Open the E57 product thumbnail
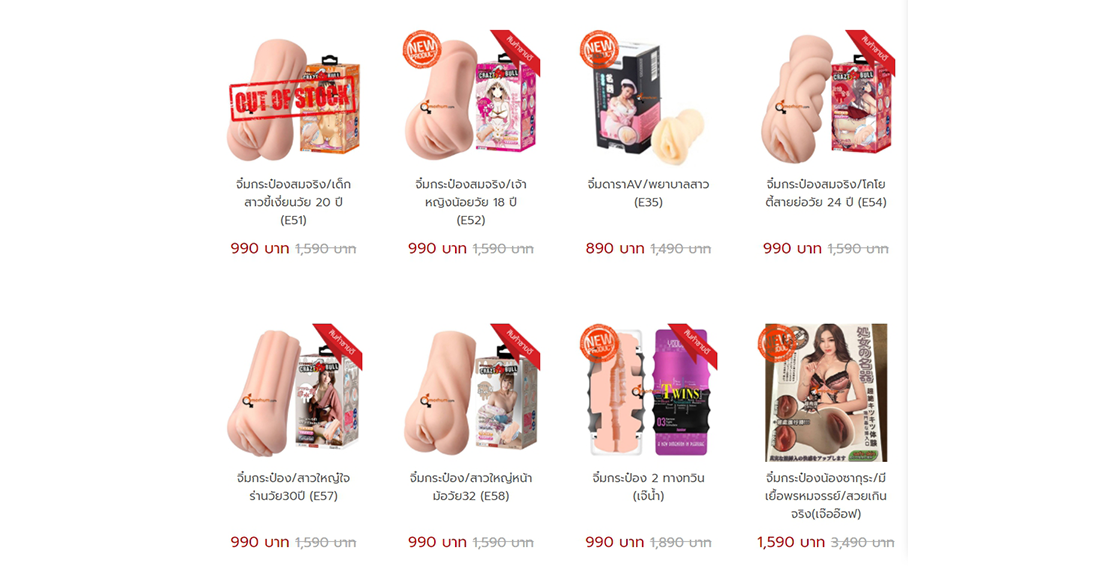Screen dimensions: 1100x580 click(x=293, y=392)
